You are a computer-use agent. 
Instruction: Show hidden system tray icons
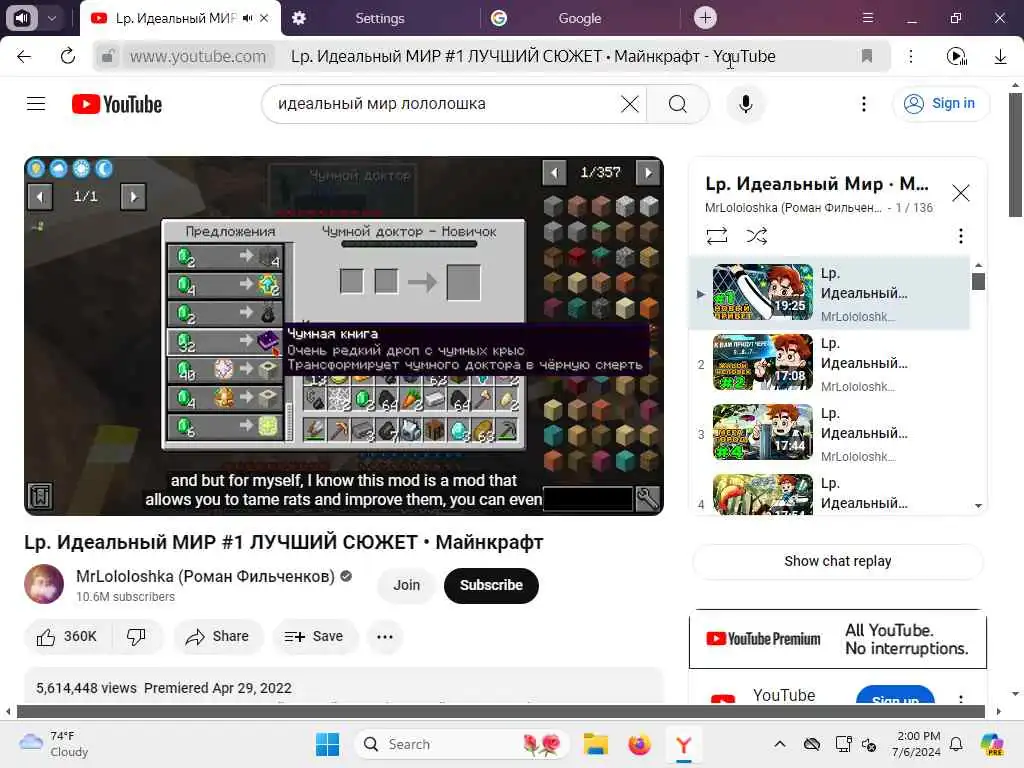click(x=780, y=744)
